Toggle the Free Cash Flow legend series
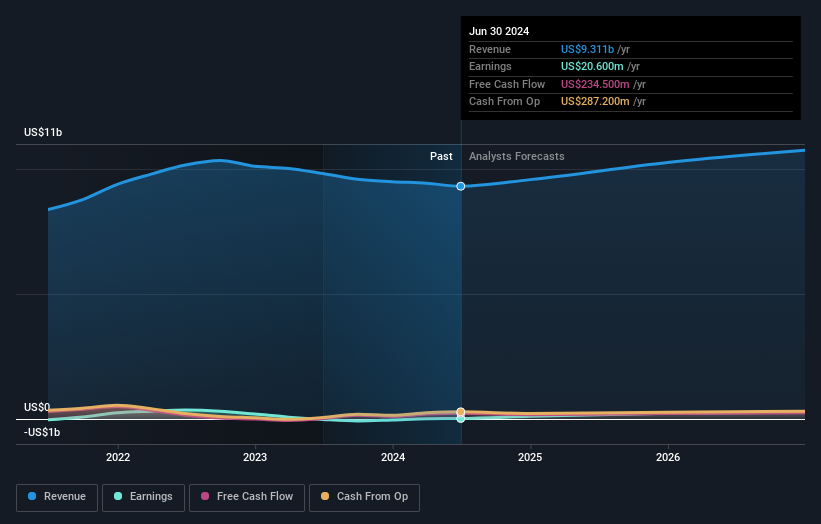 [x=247, y=497]
